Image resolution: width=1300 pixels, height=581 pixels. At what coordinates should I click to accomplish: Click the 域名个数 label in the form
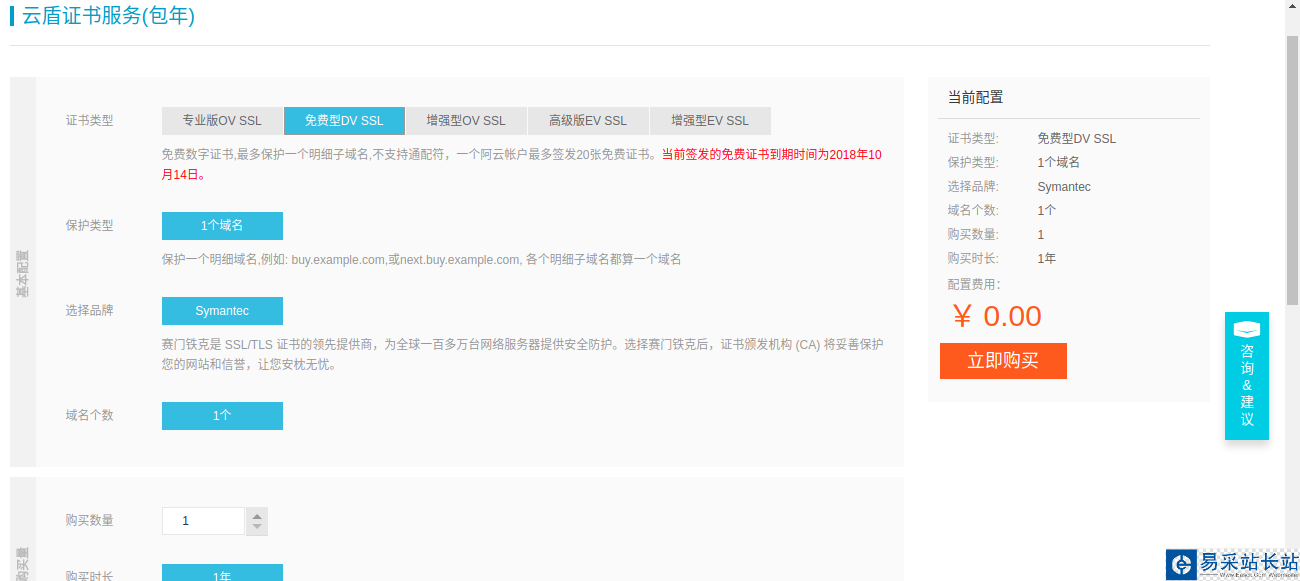click(x=90, y=416)
